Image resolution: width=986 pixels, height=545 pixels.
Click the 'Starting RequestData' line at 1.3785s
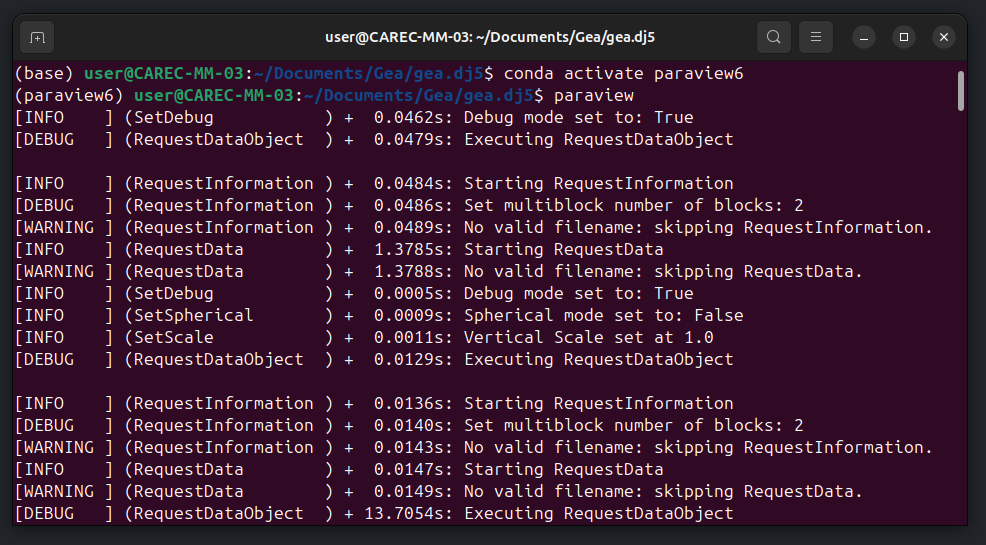click(x=339, y=250)
